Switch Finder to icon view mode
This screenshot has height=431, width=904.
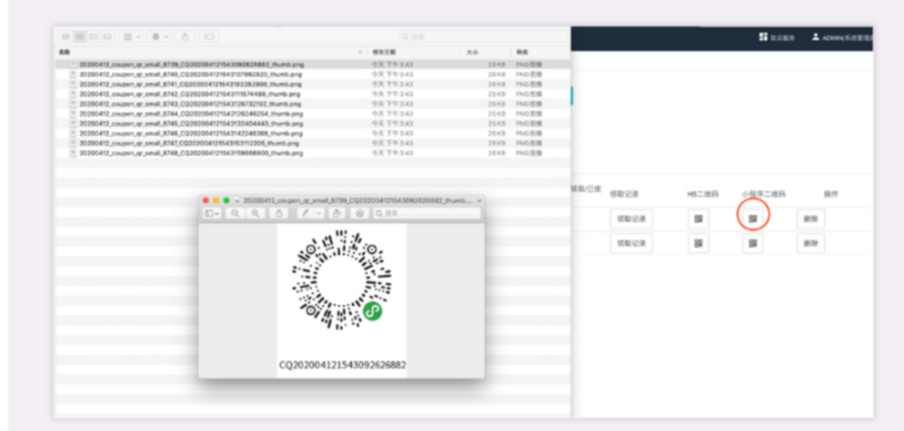(66, 37)
